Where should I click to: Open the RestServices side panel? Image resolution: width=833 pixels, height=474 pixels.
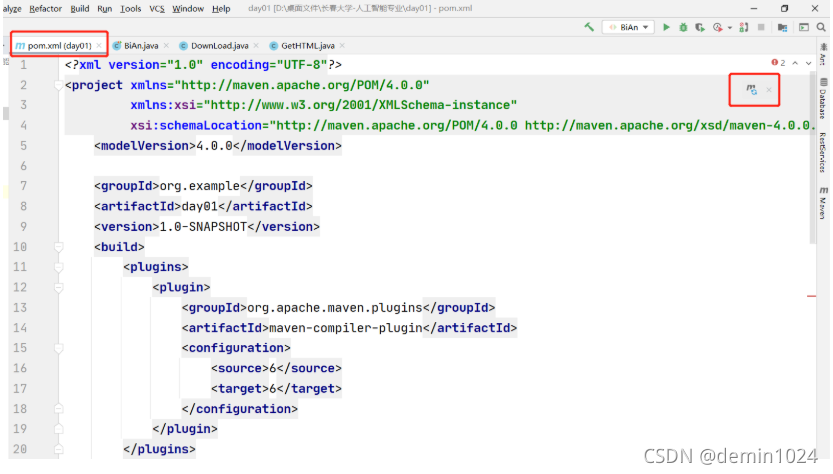(x=823, y=153)
